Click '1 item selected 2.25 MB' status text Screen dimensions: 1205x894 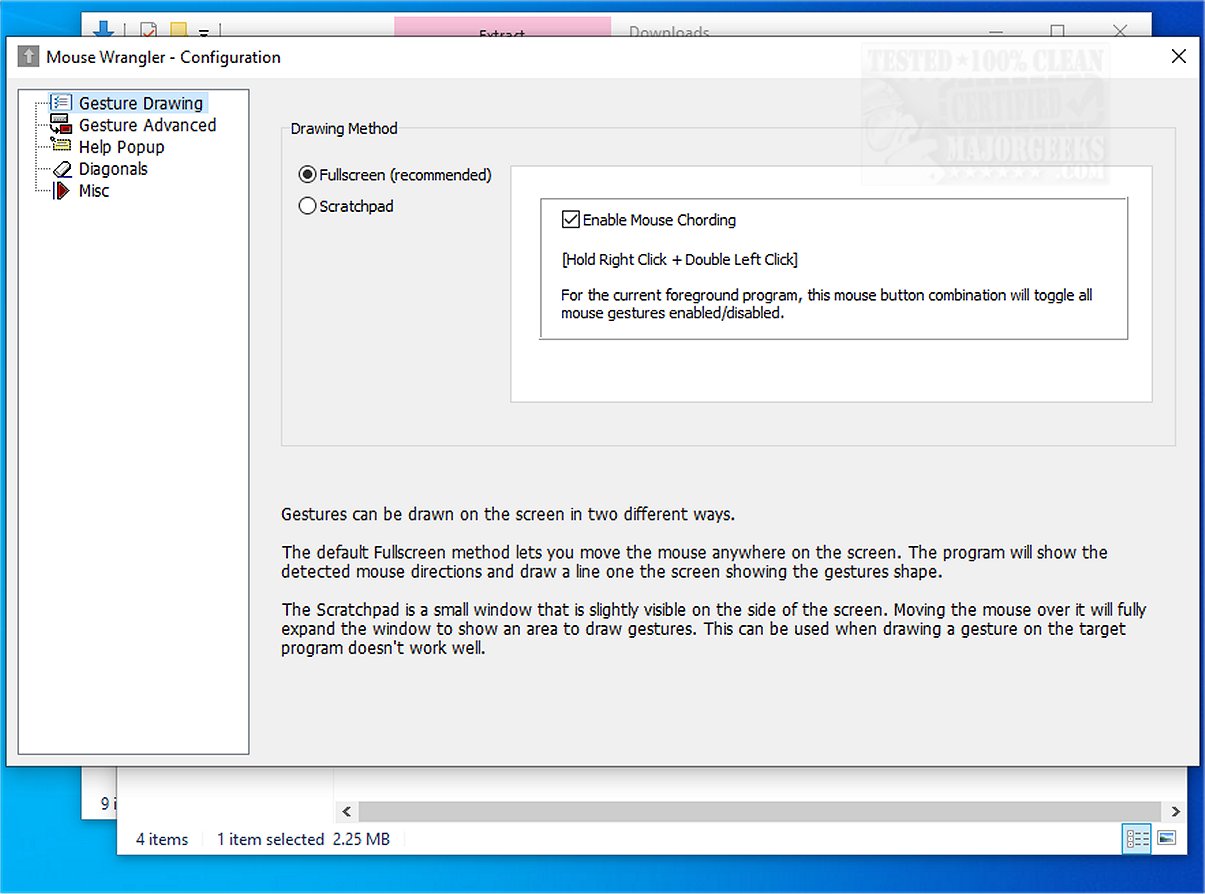(x=303, y=840)
